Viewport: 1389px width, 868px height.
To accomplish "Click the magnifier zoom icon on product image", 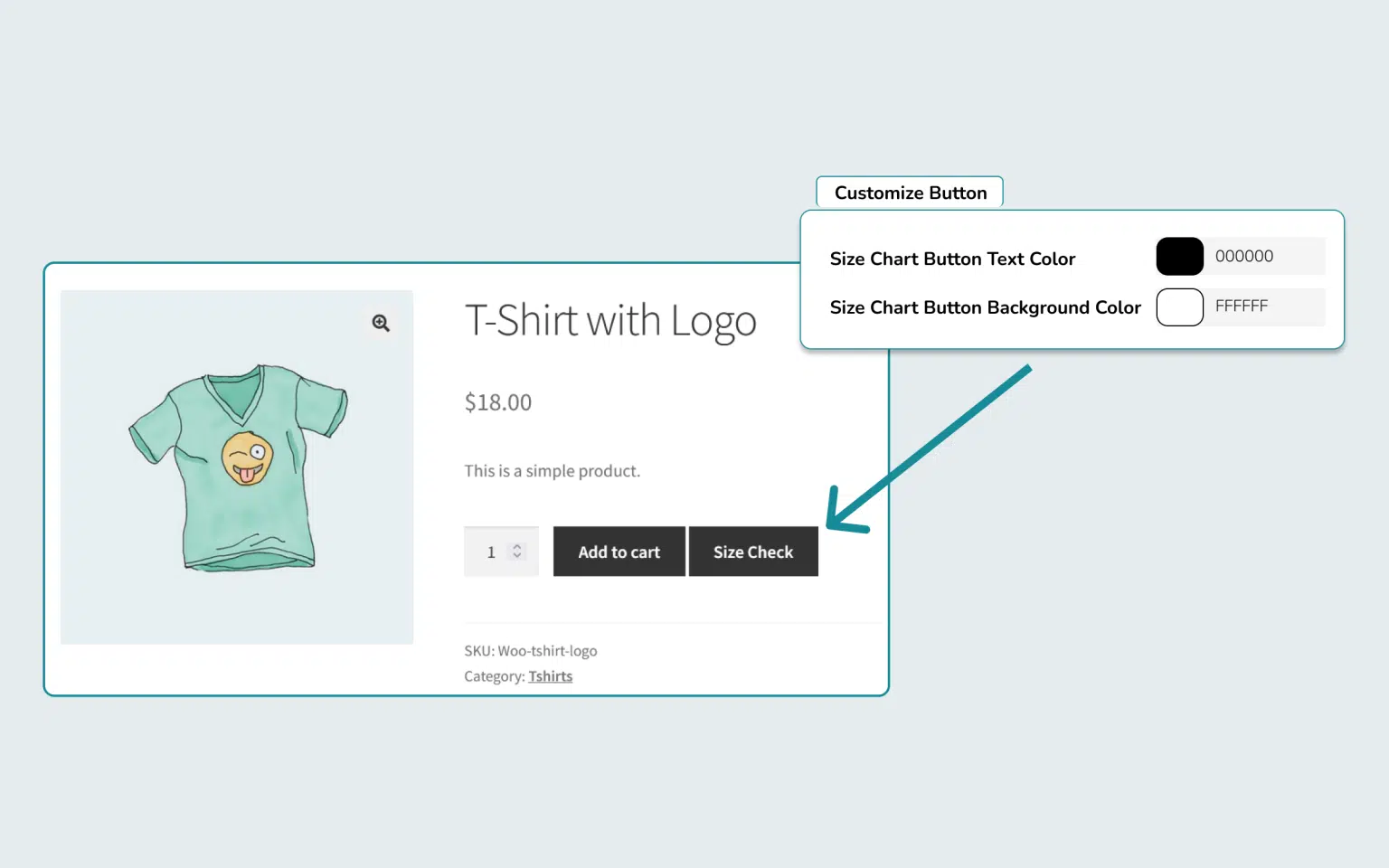I will pyautogui.click(x=381, y=323).
